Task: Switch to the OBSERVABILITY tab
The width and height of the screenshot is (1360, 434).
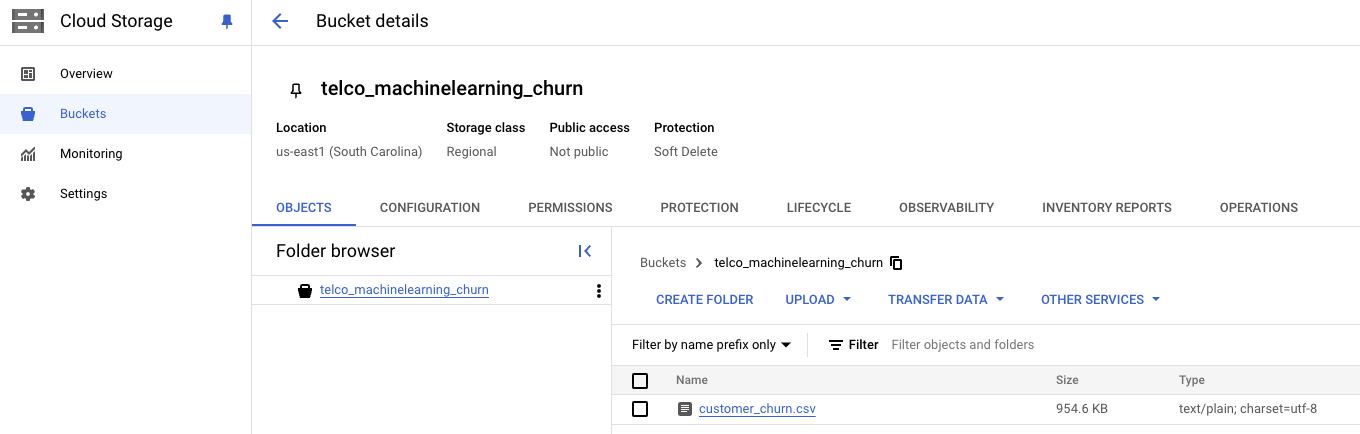Action: (947, 208)
